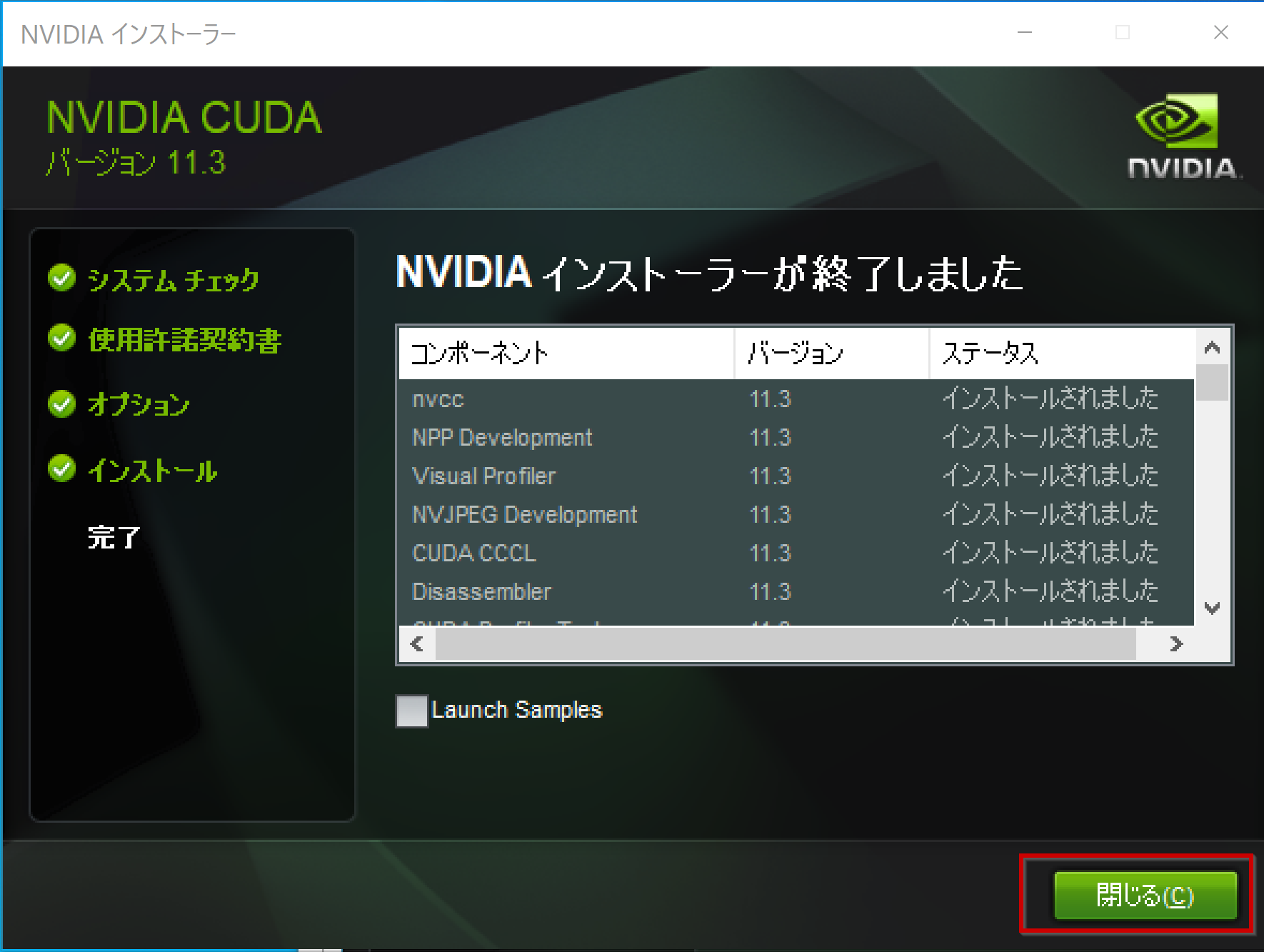Select the インストール step
Image resolution: width=1264 pixels, height=952 pixels.
(x=152, y=470)
